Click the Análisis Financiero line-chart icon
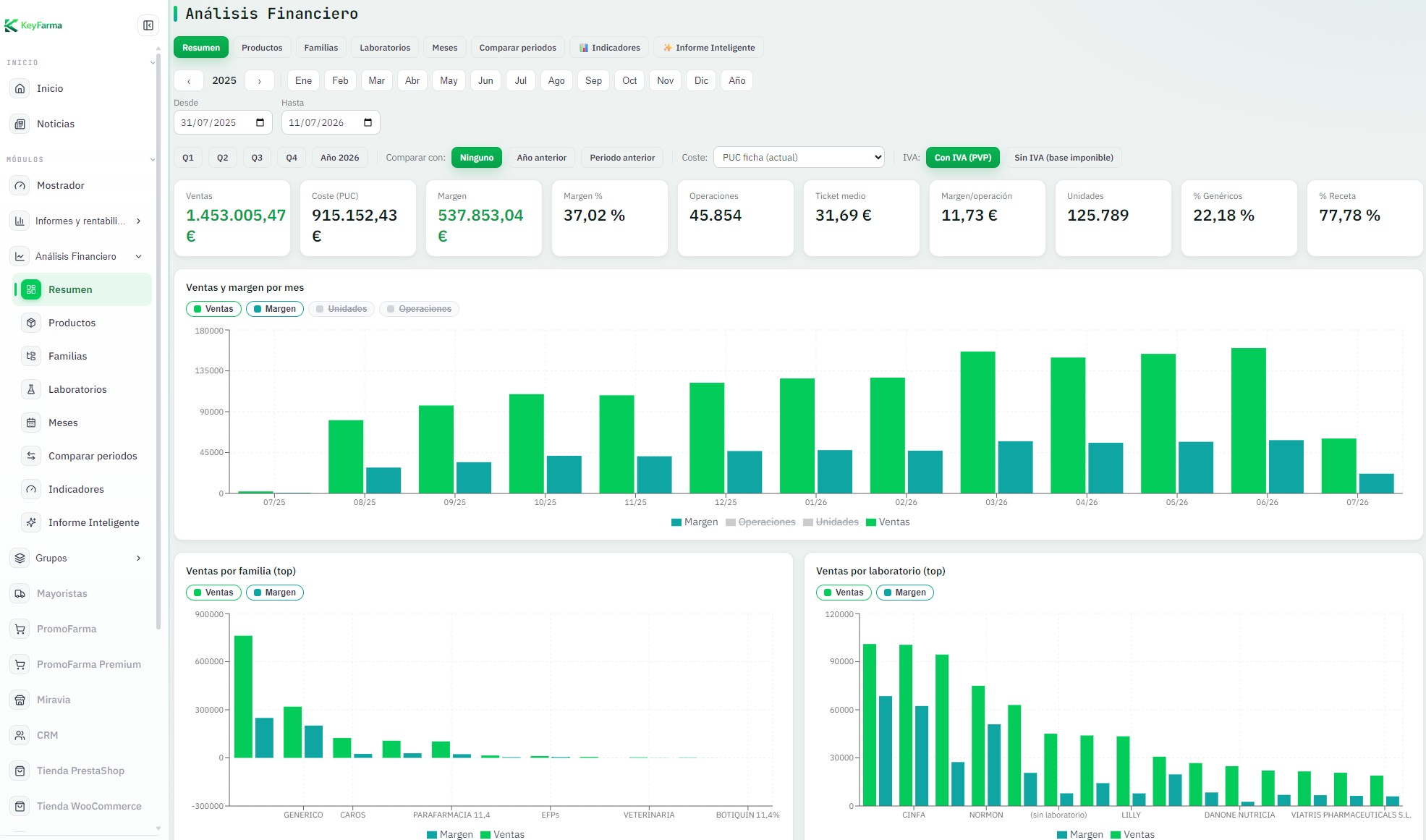Image resolution: width=1426 pixels, height=840 pixels. coord(20,256)
